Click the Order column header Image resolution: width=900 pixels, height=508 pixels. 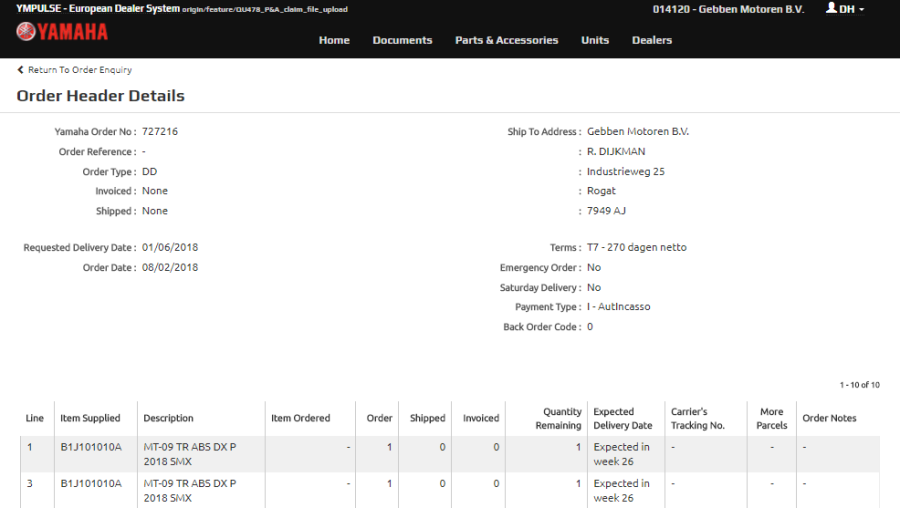point(379,418)
